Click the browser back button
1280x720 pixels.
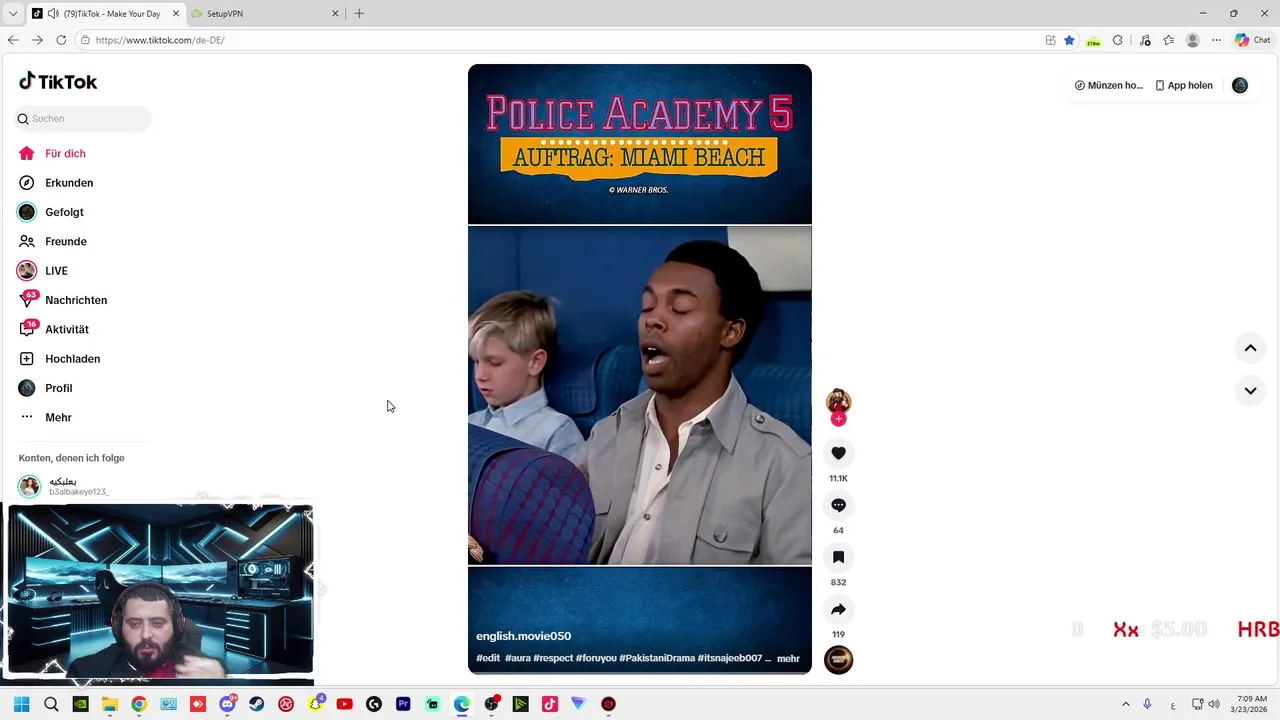tap(13, 40)
